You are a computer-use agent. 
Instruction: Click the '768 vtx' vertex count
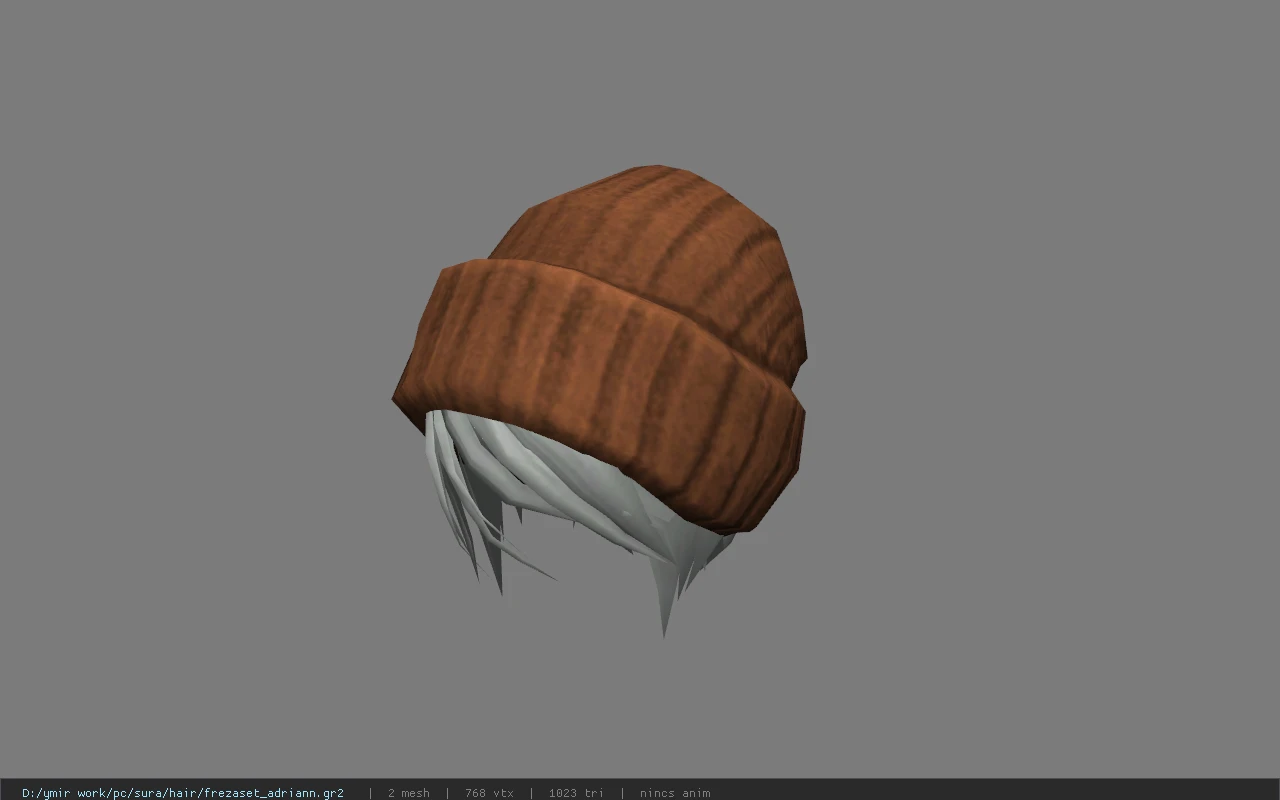(489, 793)
